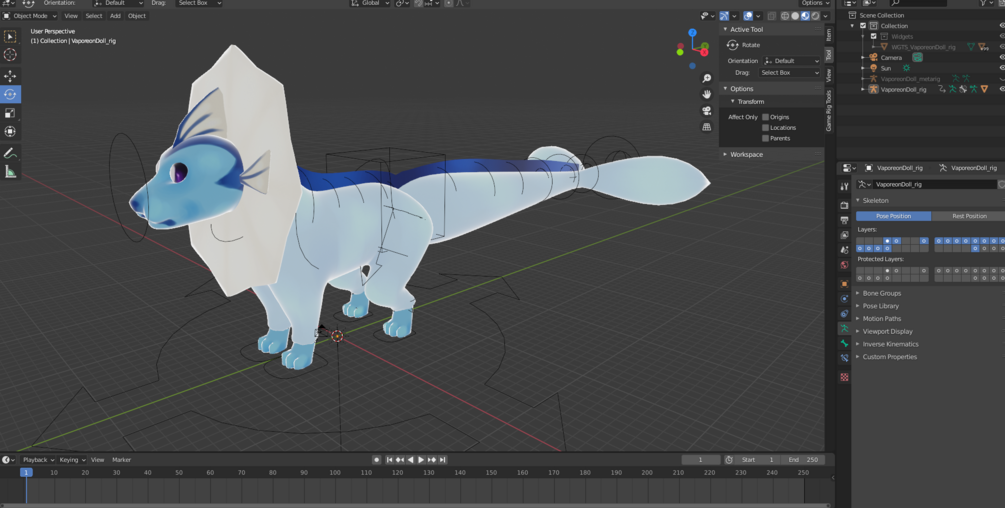The height and width of the screenshot is (508, 1005).
Task: Open Scene properties tab icon
Action: pyautogui.click(x=844, y=250)
